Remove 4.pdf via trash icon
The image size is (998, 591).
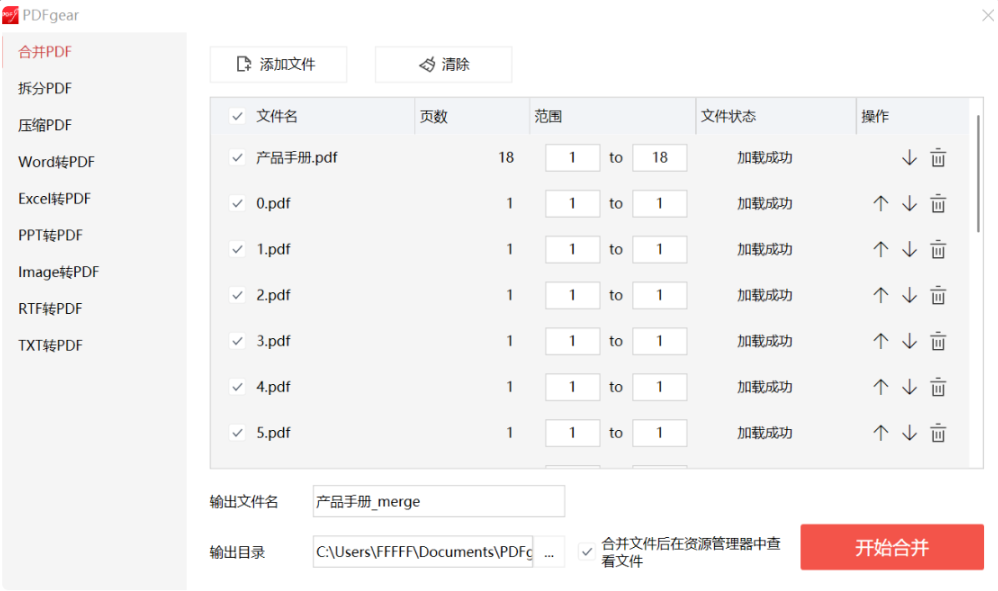point(938,387)
